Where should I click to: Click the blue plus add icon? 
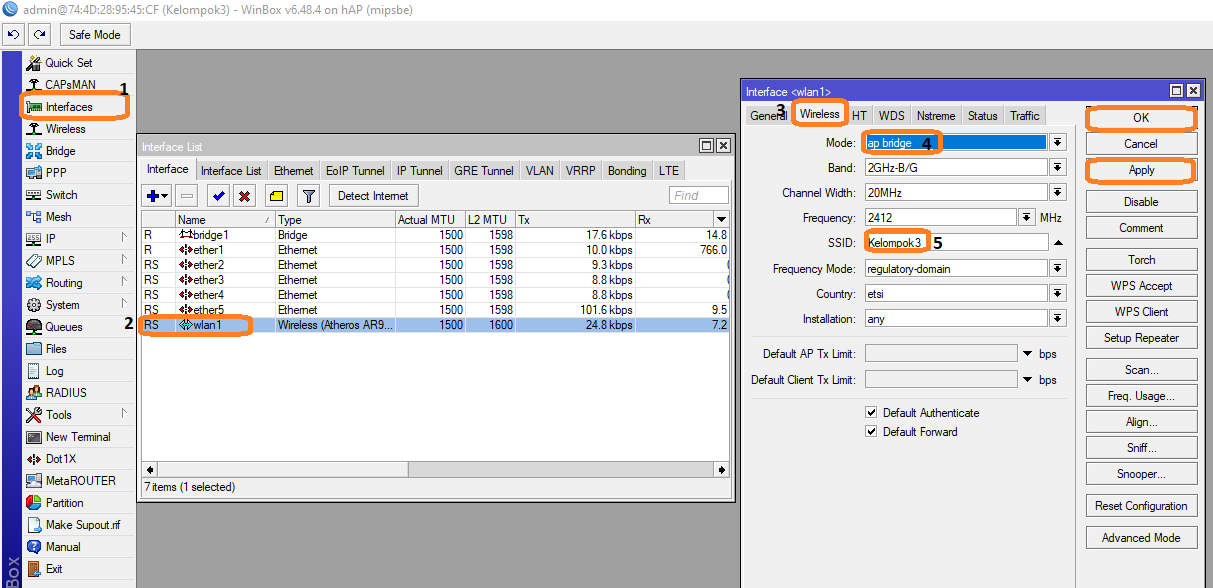(x=157, y=196)
